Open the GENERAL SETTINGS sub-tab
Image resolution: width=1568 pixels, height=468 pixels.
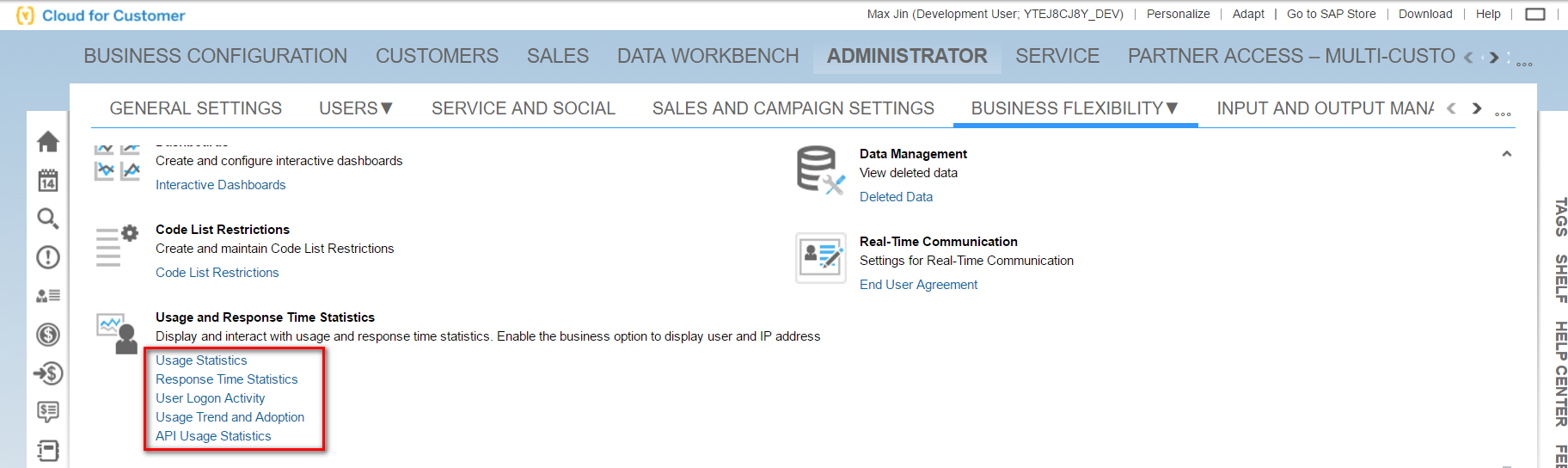196,108
